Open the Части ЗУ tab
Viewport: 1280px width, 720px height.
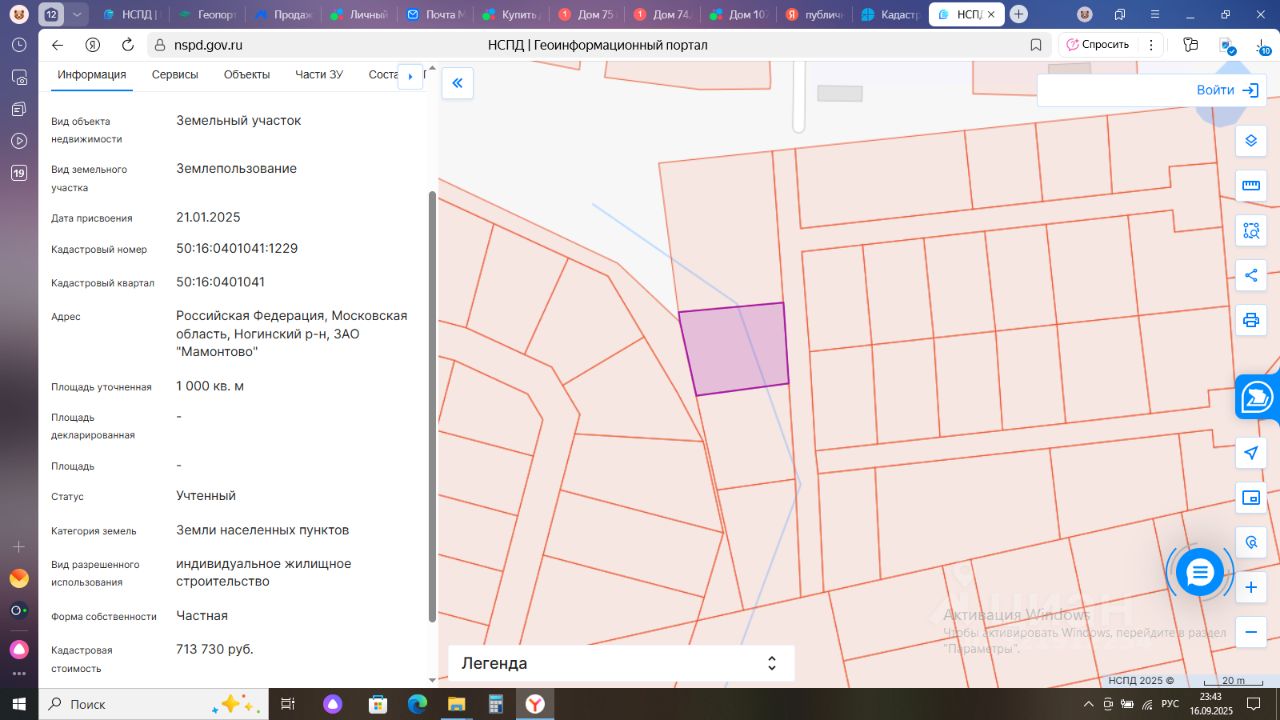pos(319,75)
